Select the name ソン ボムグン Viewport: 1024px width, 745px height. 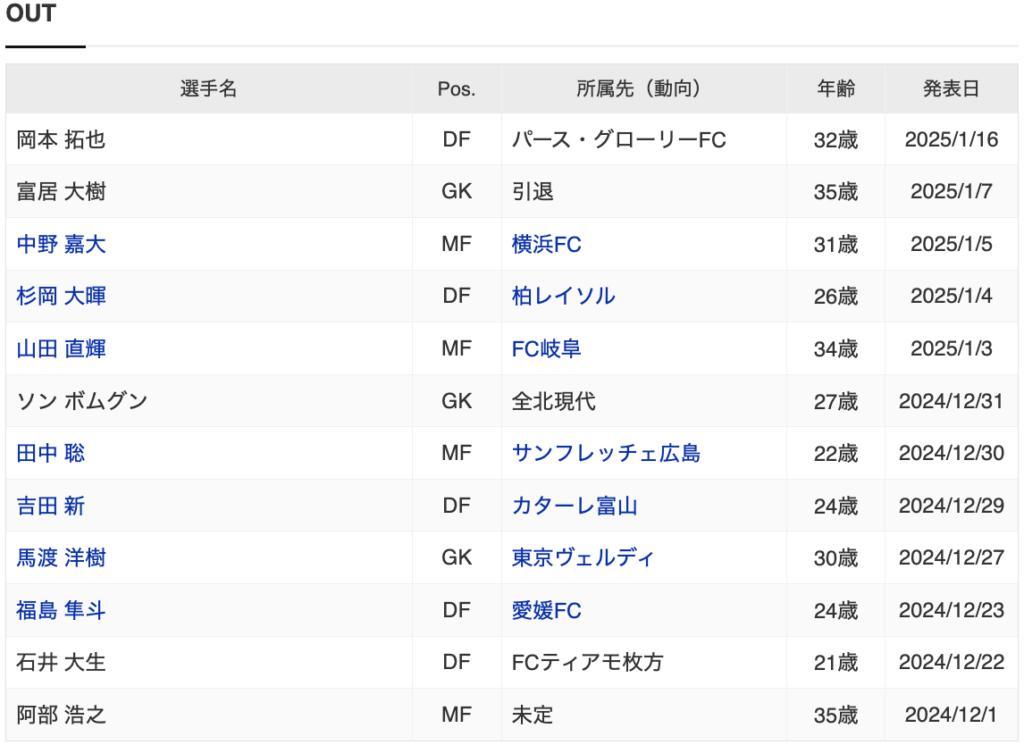pos(82,401)
